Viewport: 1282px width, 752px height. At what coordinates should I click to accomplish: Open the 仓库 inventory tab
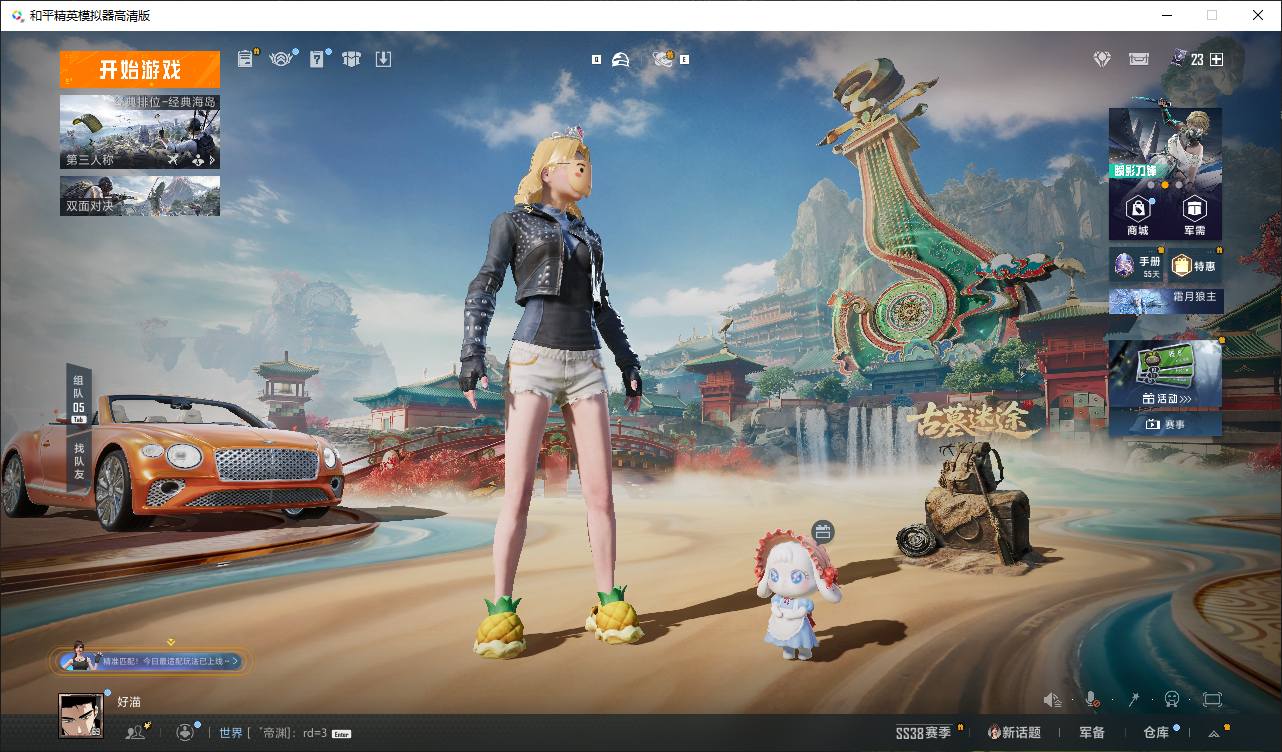click(x=1156, y=733)
